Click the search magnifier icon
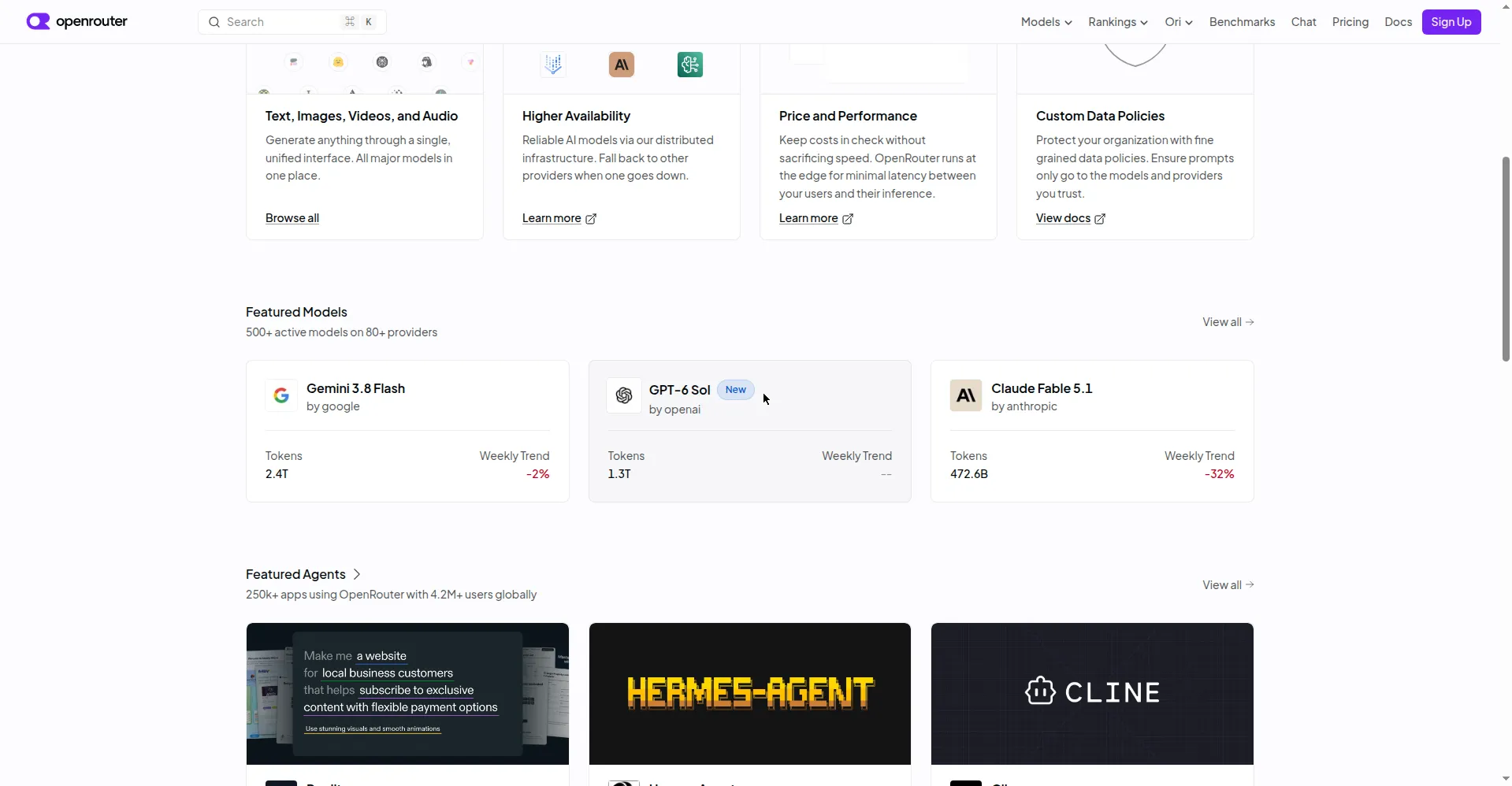 click(214, 22)
